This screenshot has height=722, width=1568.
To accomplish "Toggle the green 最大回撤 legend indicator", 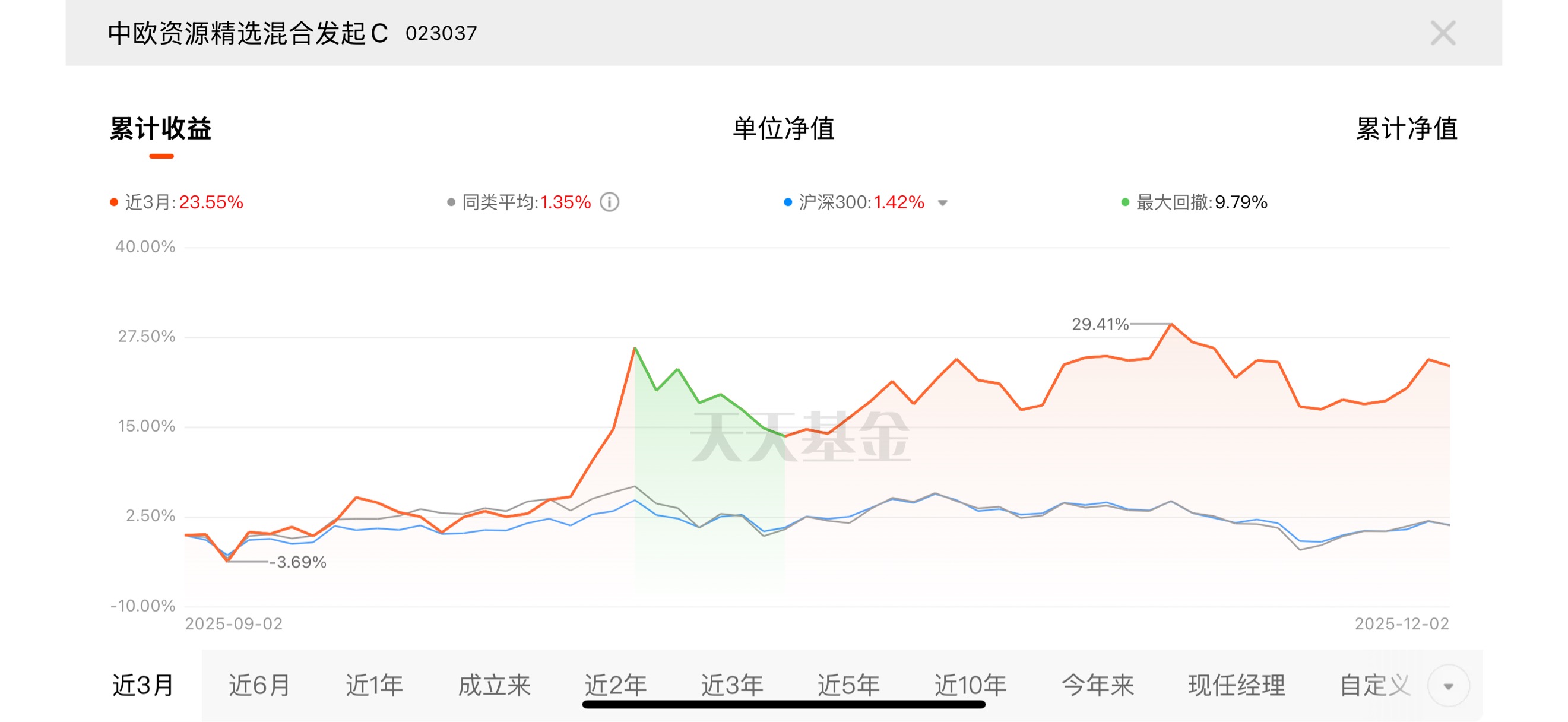I will tap(1125, 202).
